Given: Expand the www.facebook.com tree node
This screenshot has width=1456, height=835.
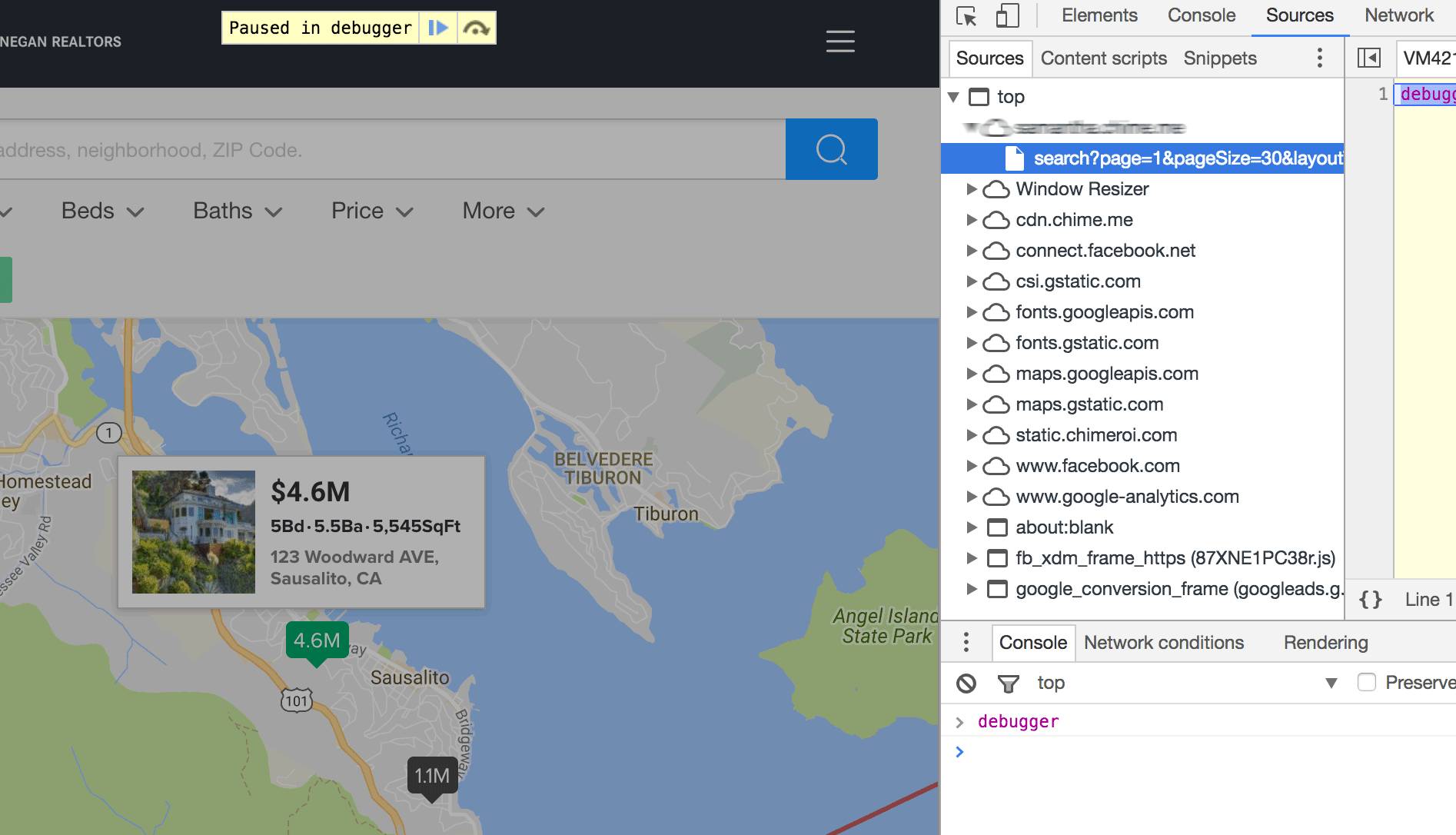Looking at the screenshot, I should point(972,466).
